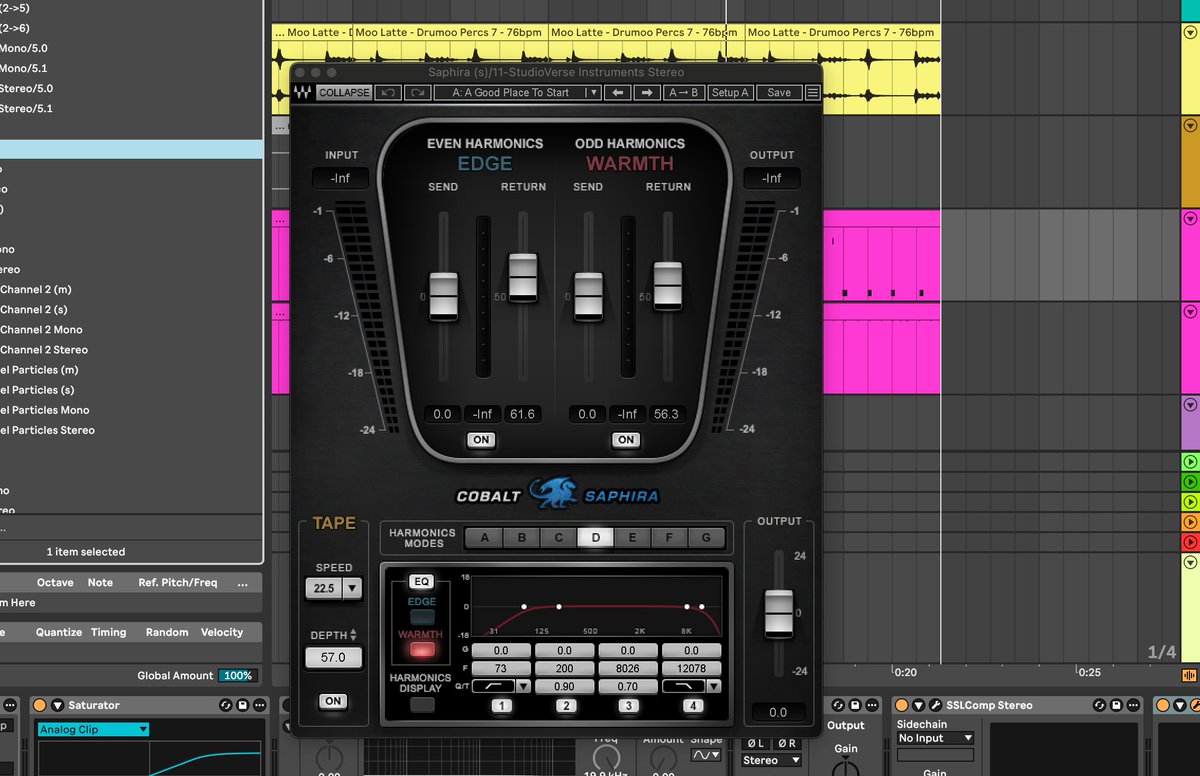Click the Saturator save preset icon

[x=243, y=705]
